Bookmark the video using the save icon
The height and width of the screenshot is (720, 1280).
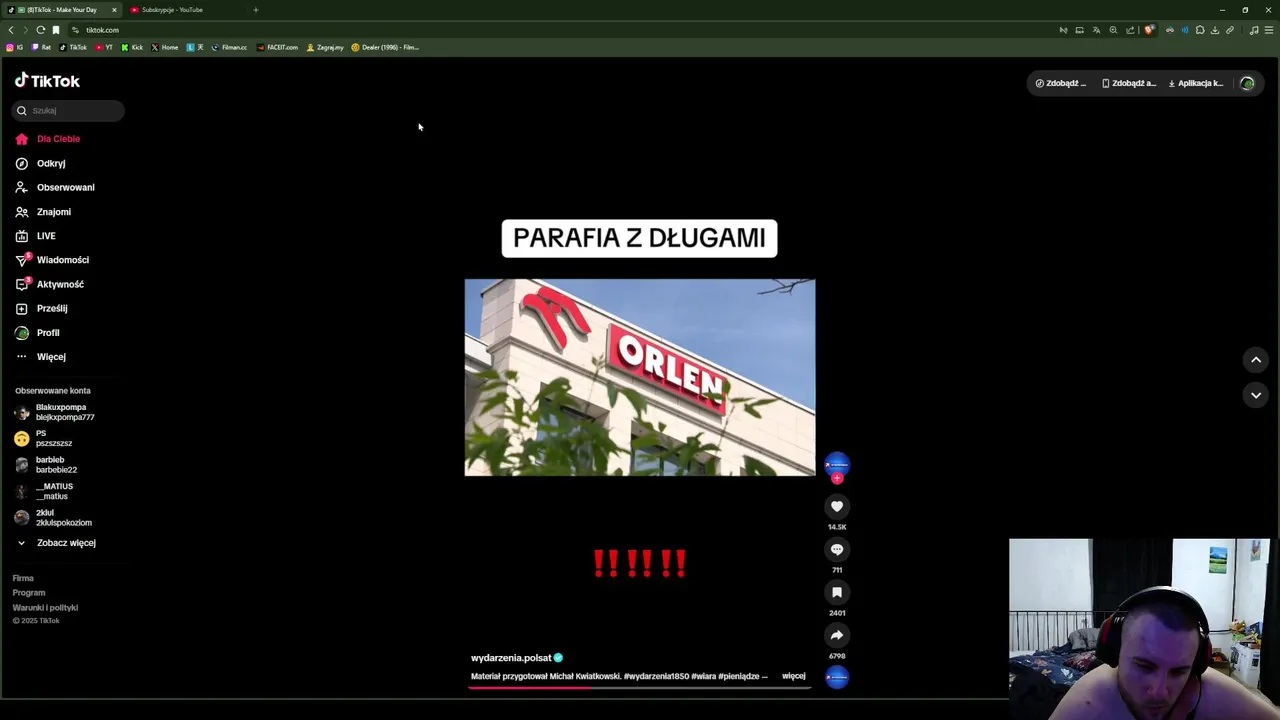pos(837,592)
